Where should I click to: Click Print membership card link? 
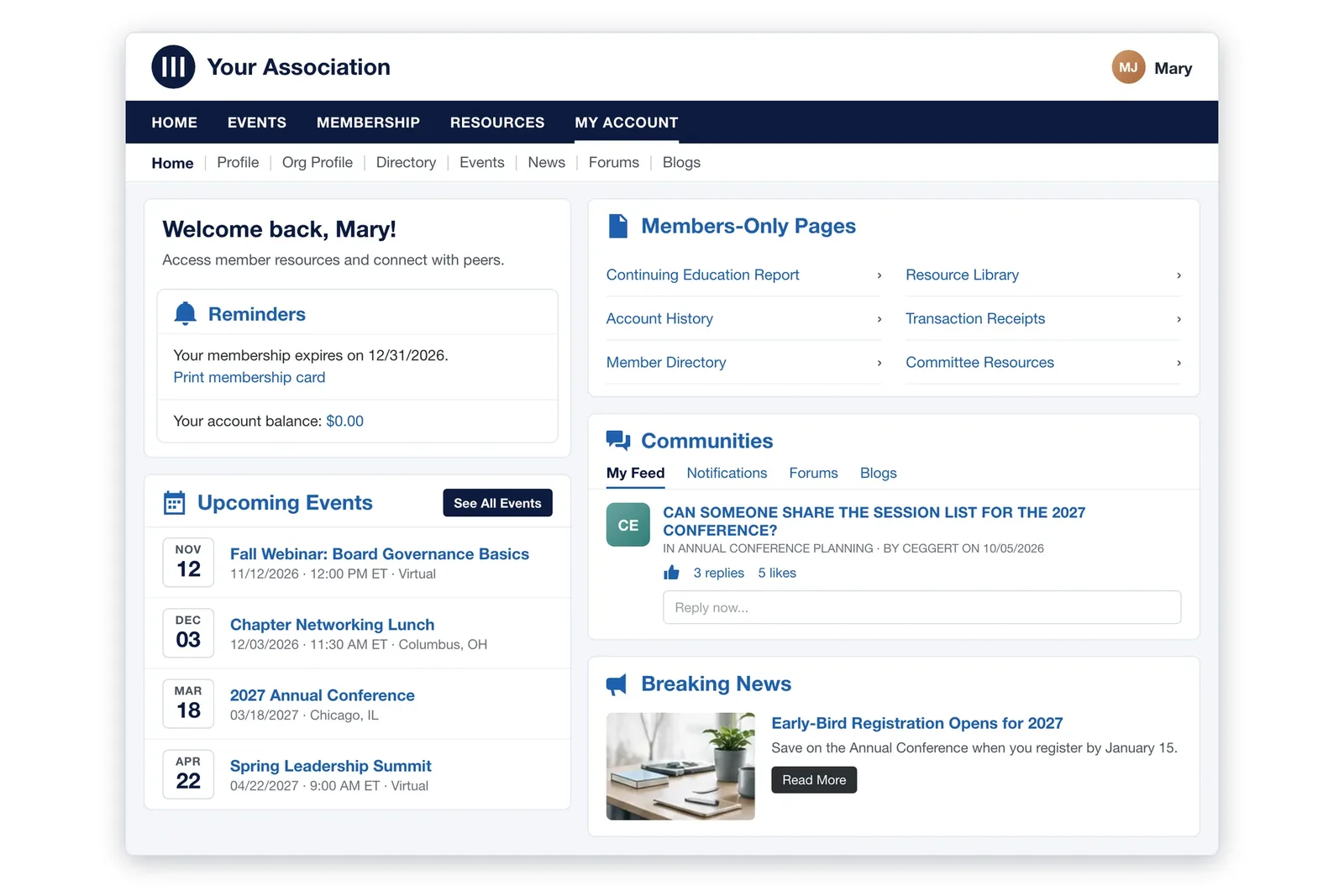(x=249, y=377)
